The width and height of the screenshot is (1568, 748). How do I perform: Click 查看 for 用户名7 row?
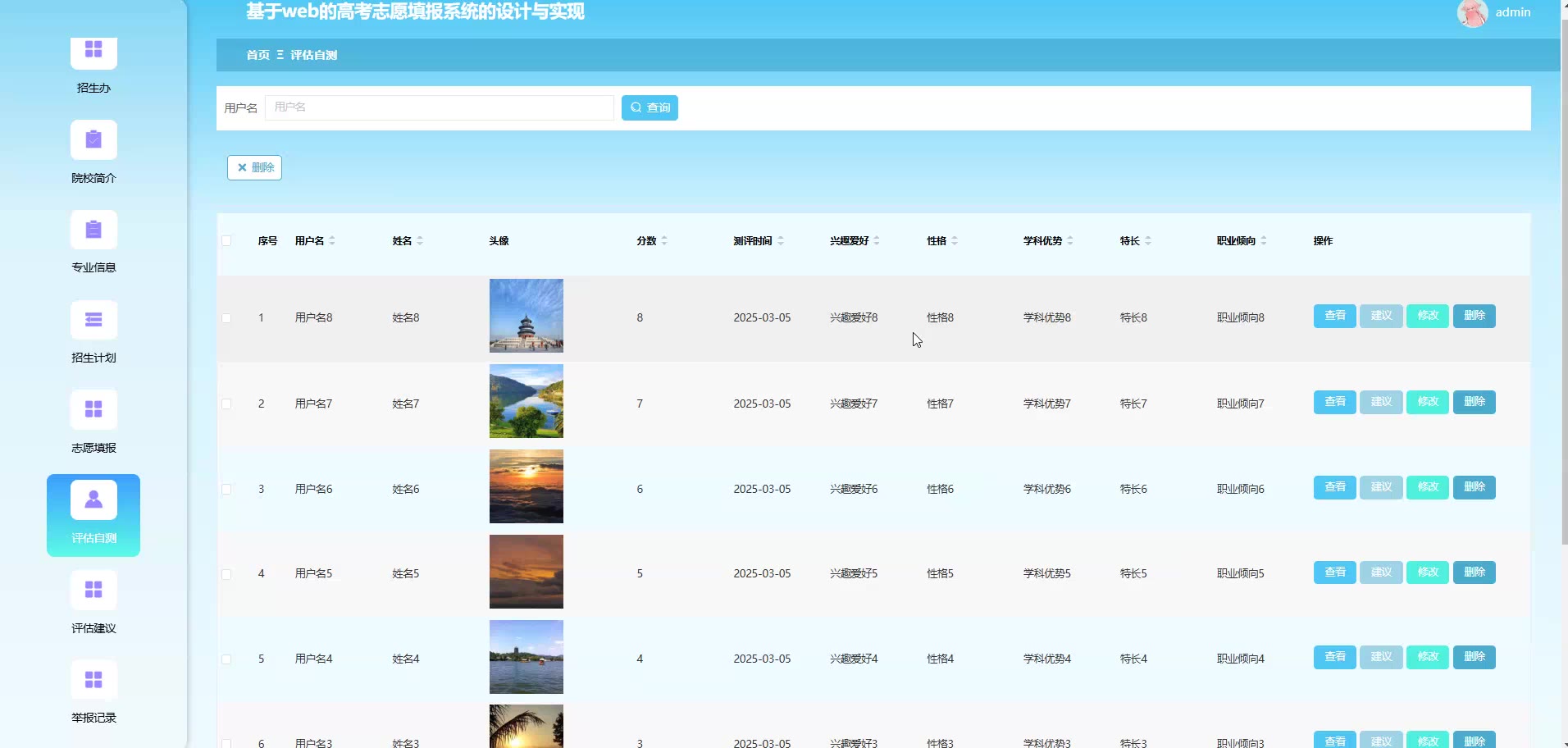pos(1335,402)
